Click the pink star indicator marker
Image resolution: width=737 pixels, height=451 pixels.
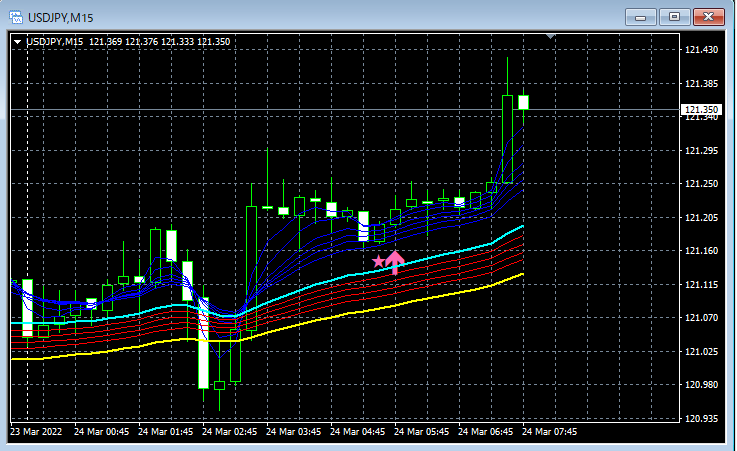tap(378, 261)
